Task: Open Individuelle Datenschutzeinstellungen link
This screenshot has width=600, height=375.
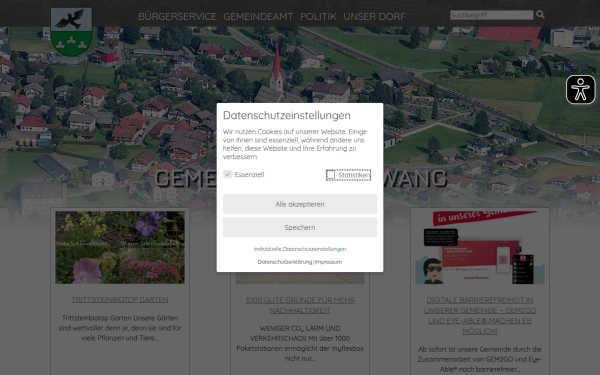Action: tap(300, 249)
